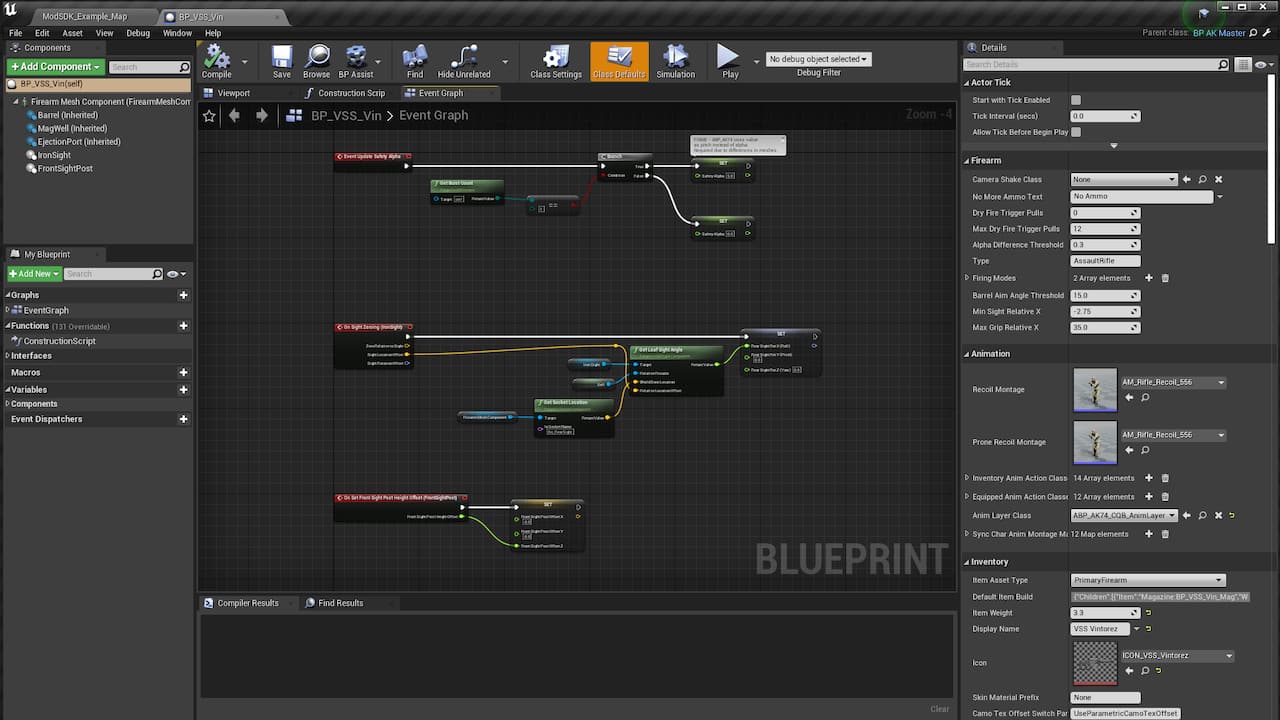Toggle the Details property matrix view icon
The width and height of the screenshot is (1280, 720).
[1243, 65]
